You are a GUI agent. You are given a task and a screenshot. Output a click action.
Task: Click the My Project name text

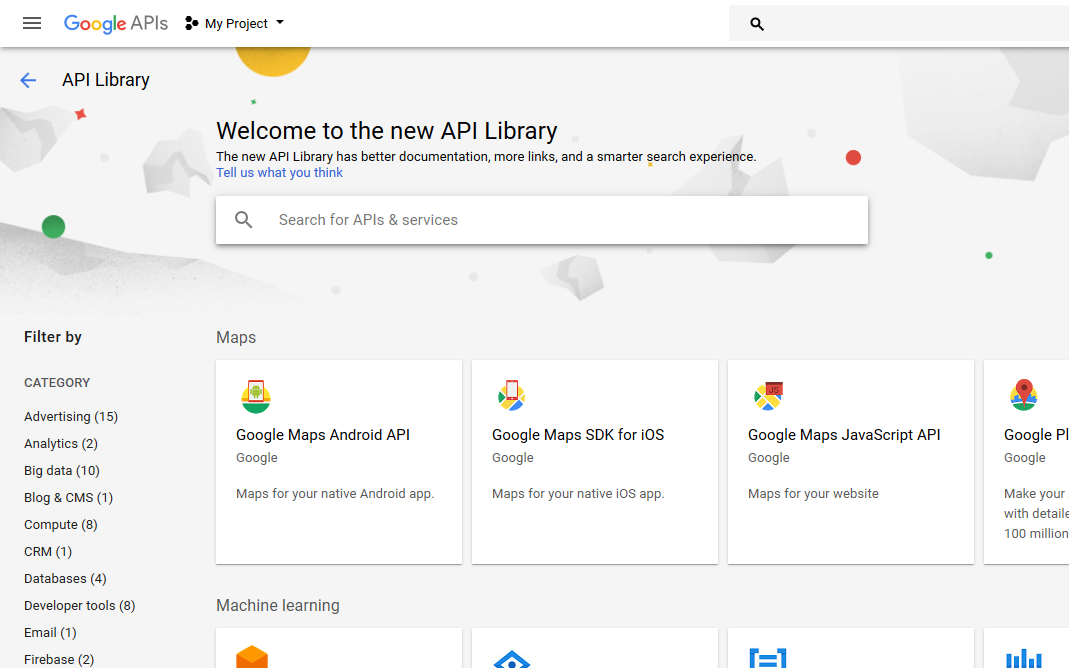tap(236, 23)
